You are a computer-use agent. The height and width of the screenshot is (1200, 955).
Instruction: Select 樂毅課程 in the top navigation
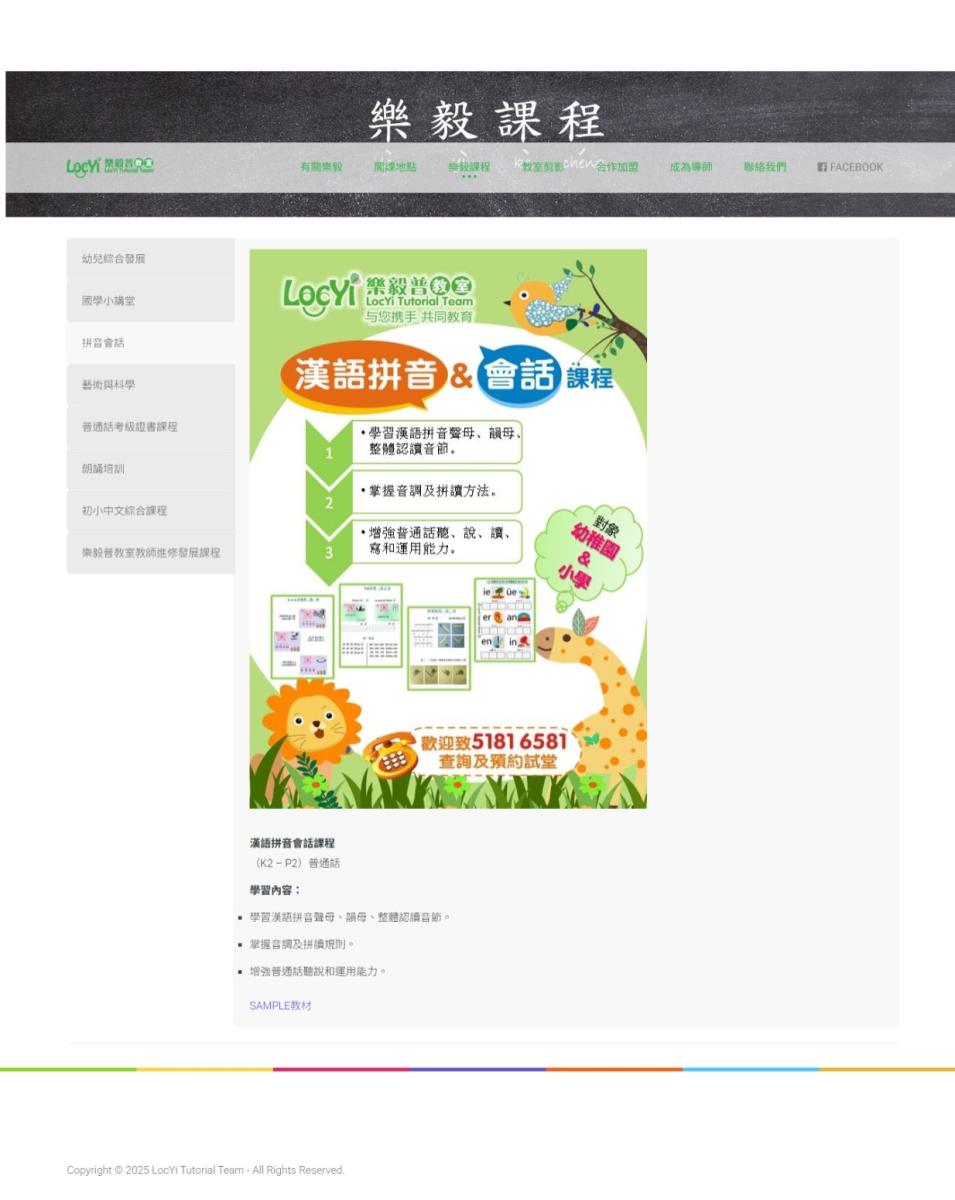click(x=469, y=167)
